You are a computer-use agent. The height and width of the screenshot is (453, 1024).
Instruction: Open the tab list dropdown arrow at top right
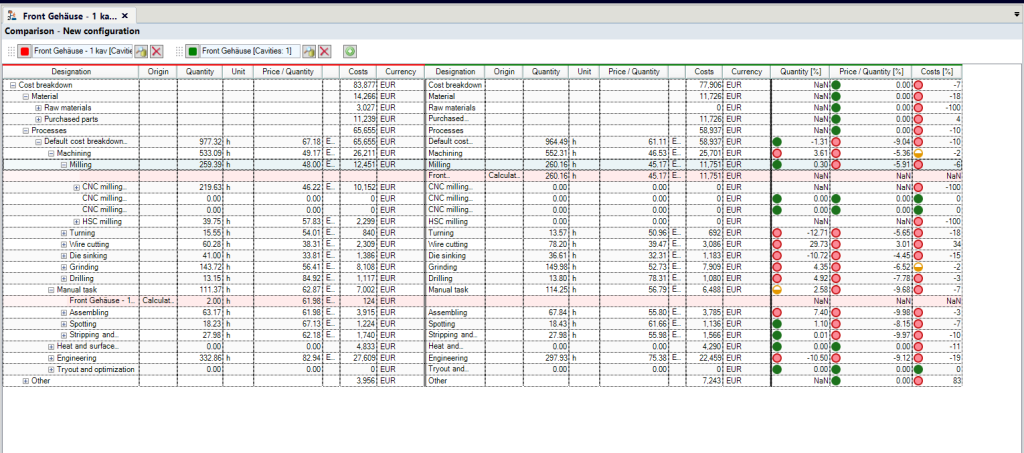click(1017, 13)
